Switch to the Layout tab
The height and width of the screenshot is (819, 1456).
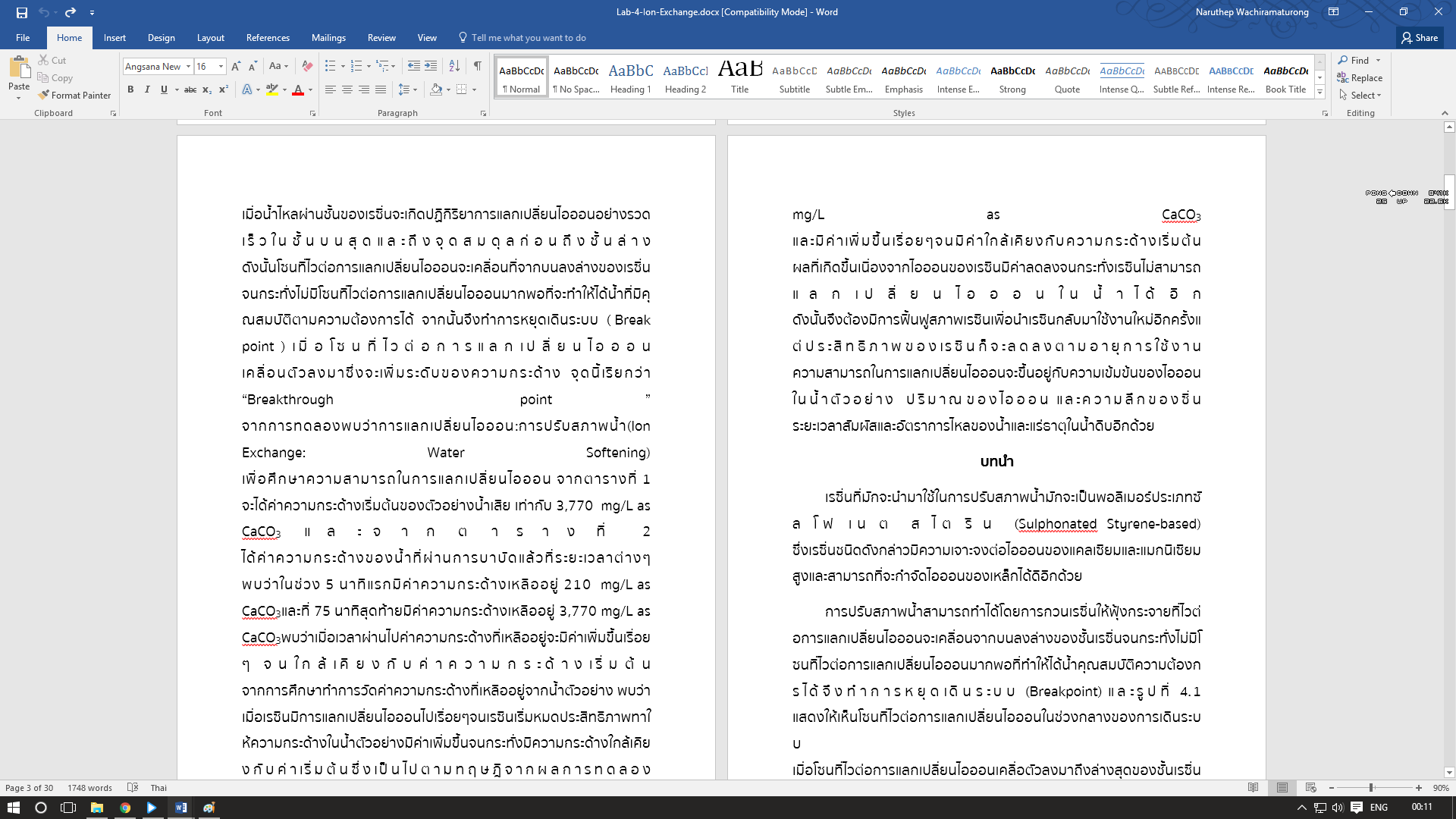coord(210,38)
